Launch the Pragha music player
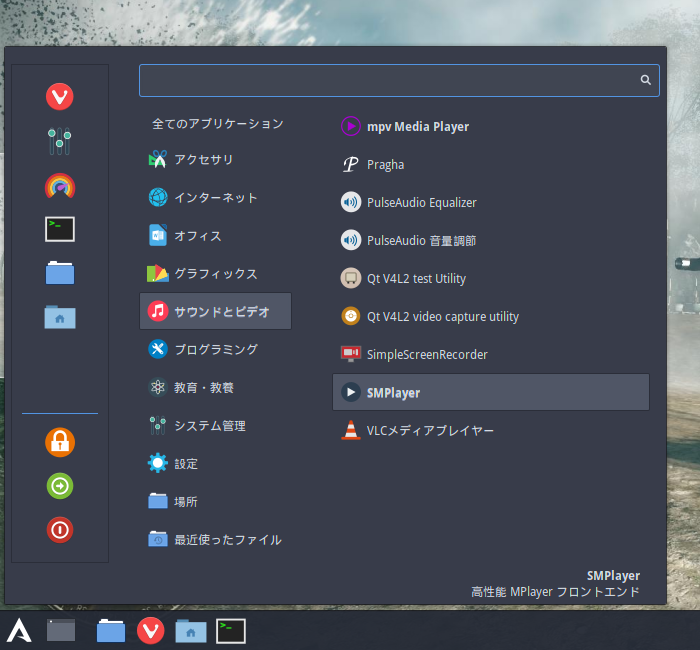The height and width of the screenshot is (650, 700). point(491,164)
